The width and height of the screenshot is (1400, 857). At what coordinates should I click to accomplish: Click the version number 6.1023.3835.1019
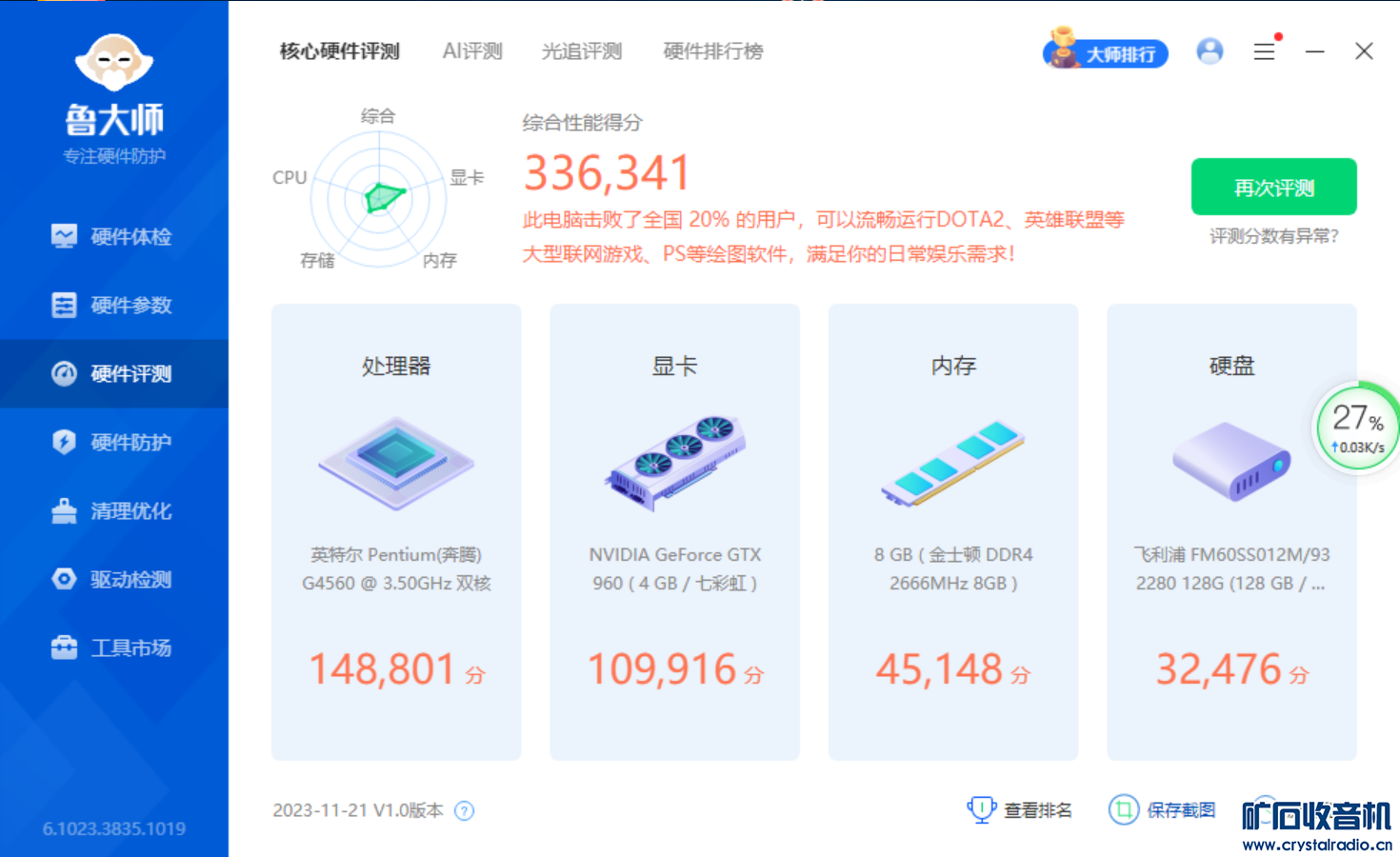(x=114, y=828)
